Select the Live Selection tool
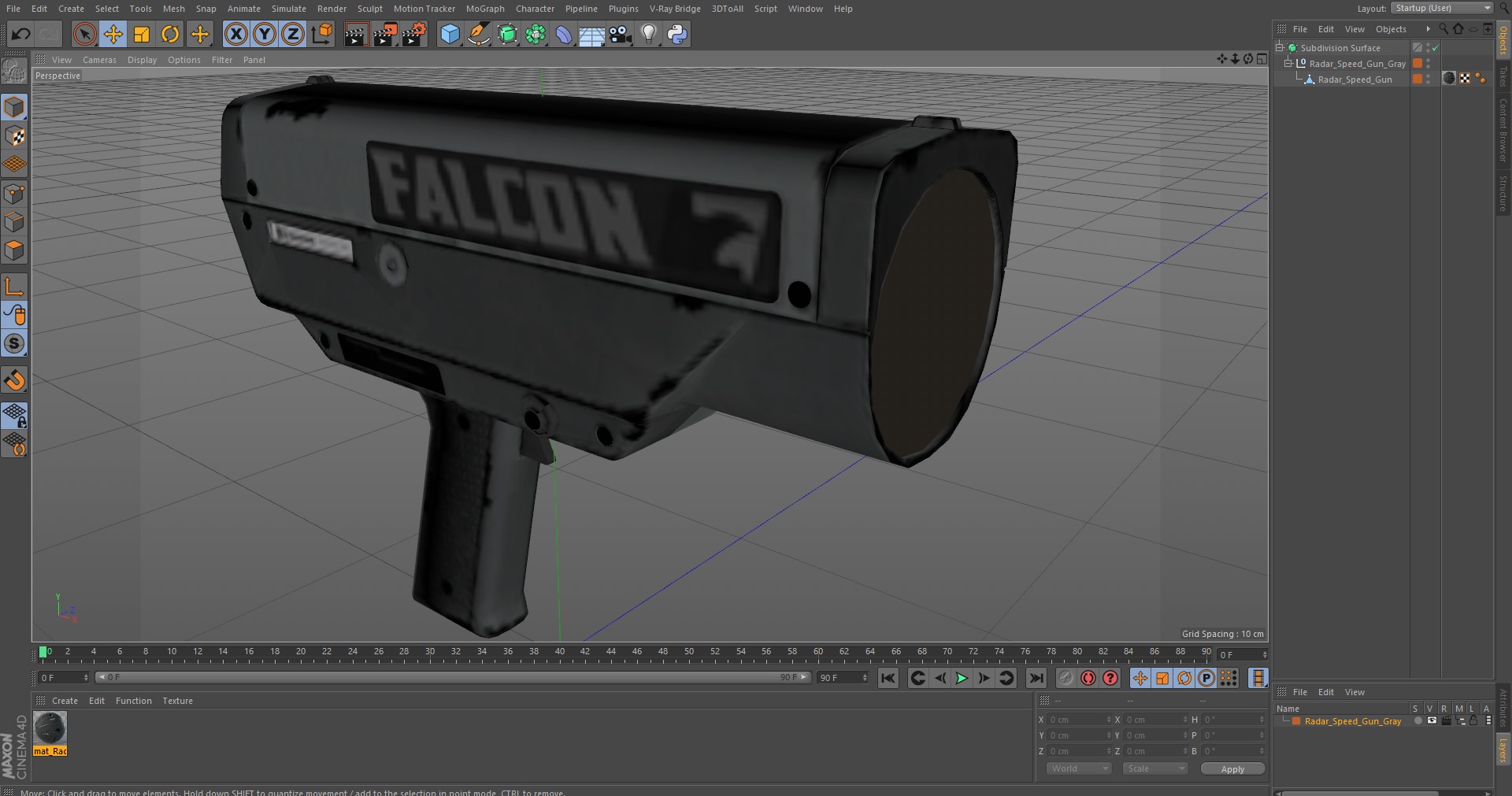 pyautogui.click(x=84, y=34)
